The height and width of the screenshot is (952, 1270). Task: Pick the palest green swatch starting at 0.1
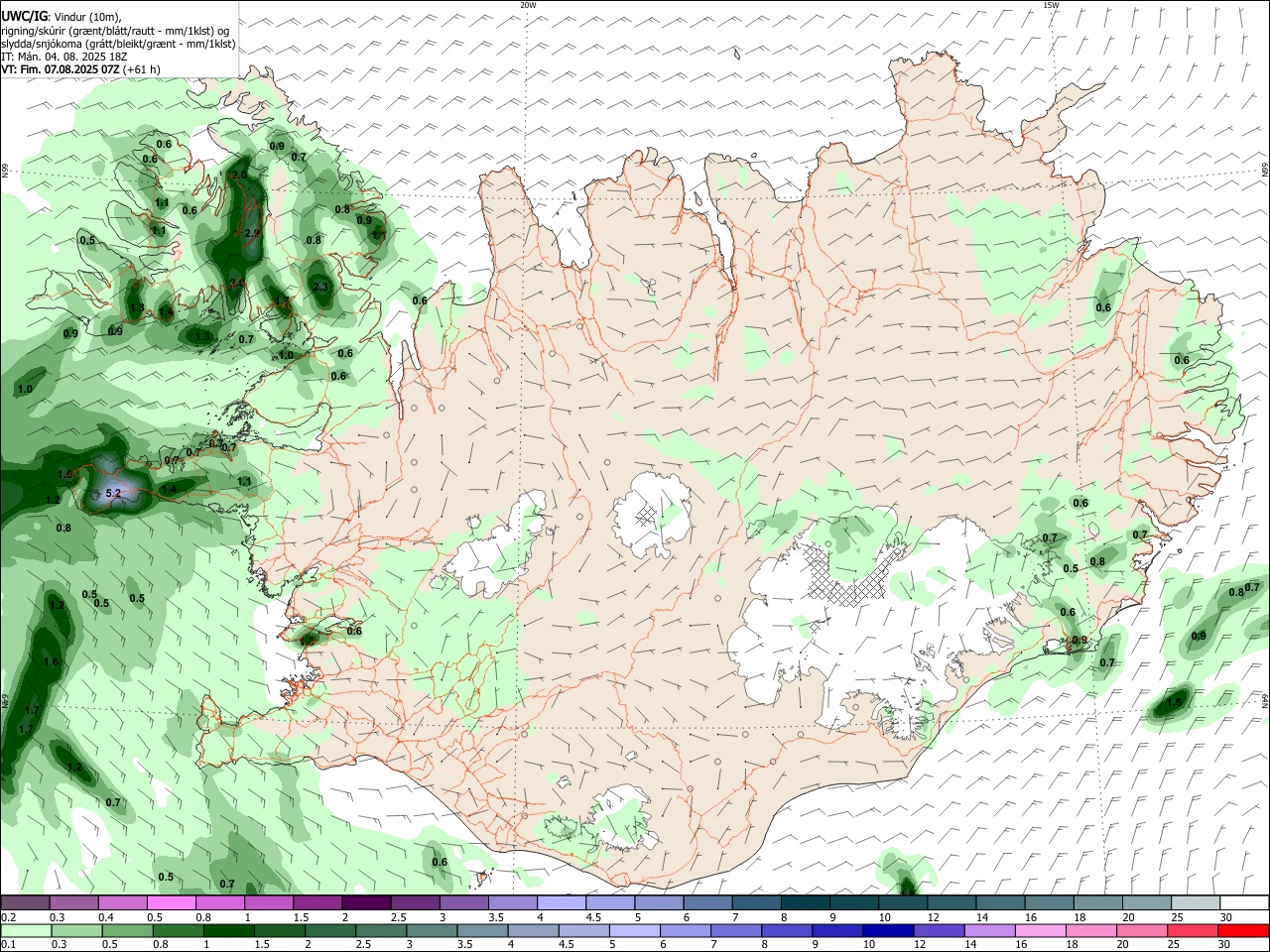[26, 930]
